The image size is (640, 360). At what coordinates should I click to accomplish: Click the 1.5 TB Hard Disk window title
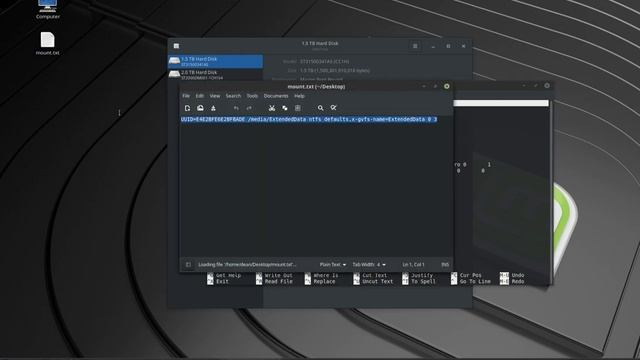(320, 43)
